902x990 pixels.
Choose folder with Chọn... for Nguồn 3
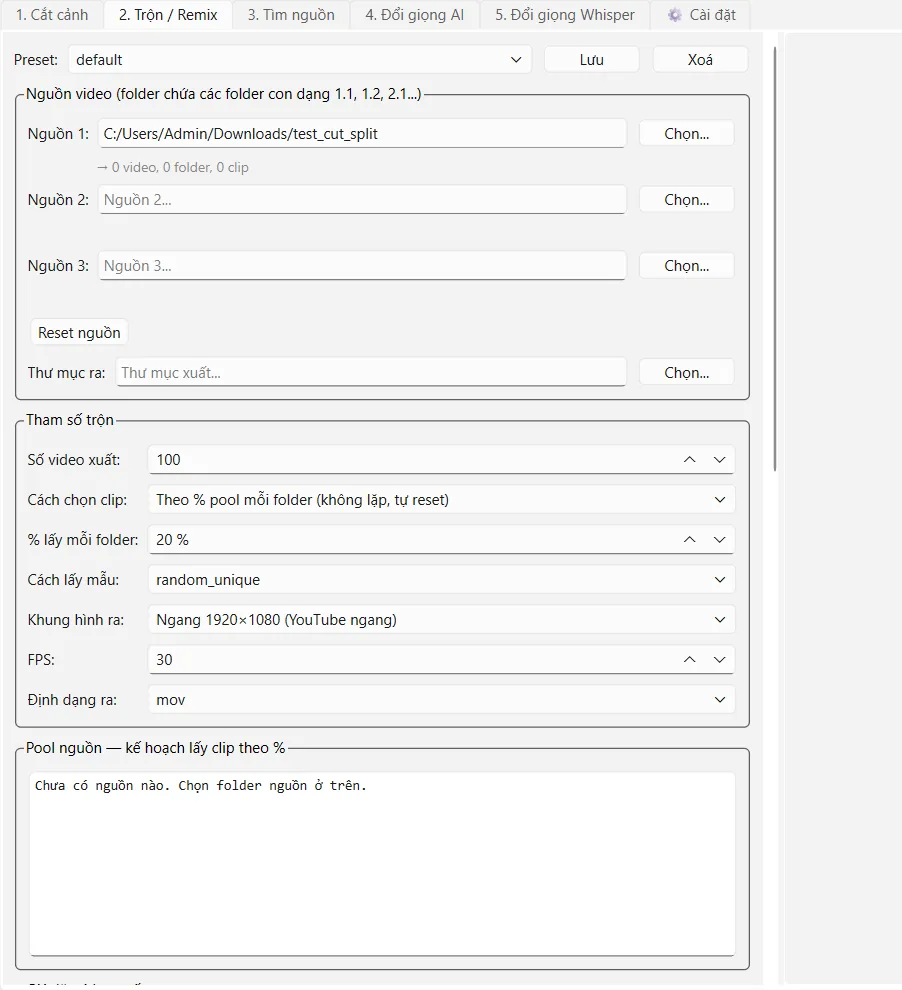tap(687, 266)
